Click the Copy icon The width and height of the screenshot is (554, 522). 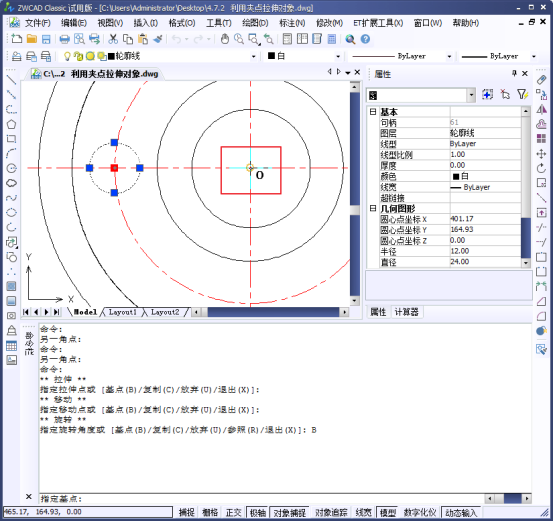tap(128, 39)
